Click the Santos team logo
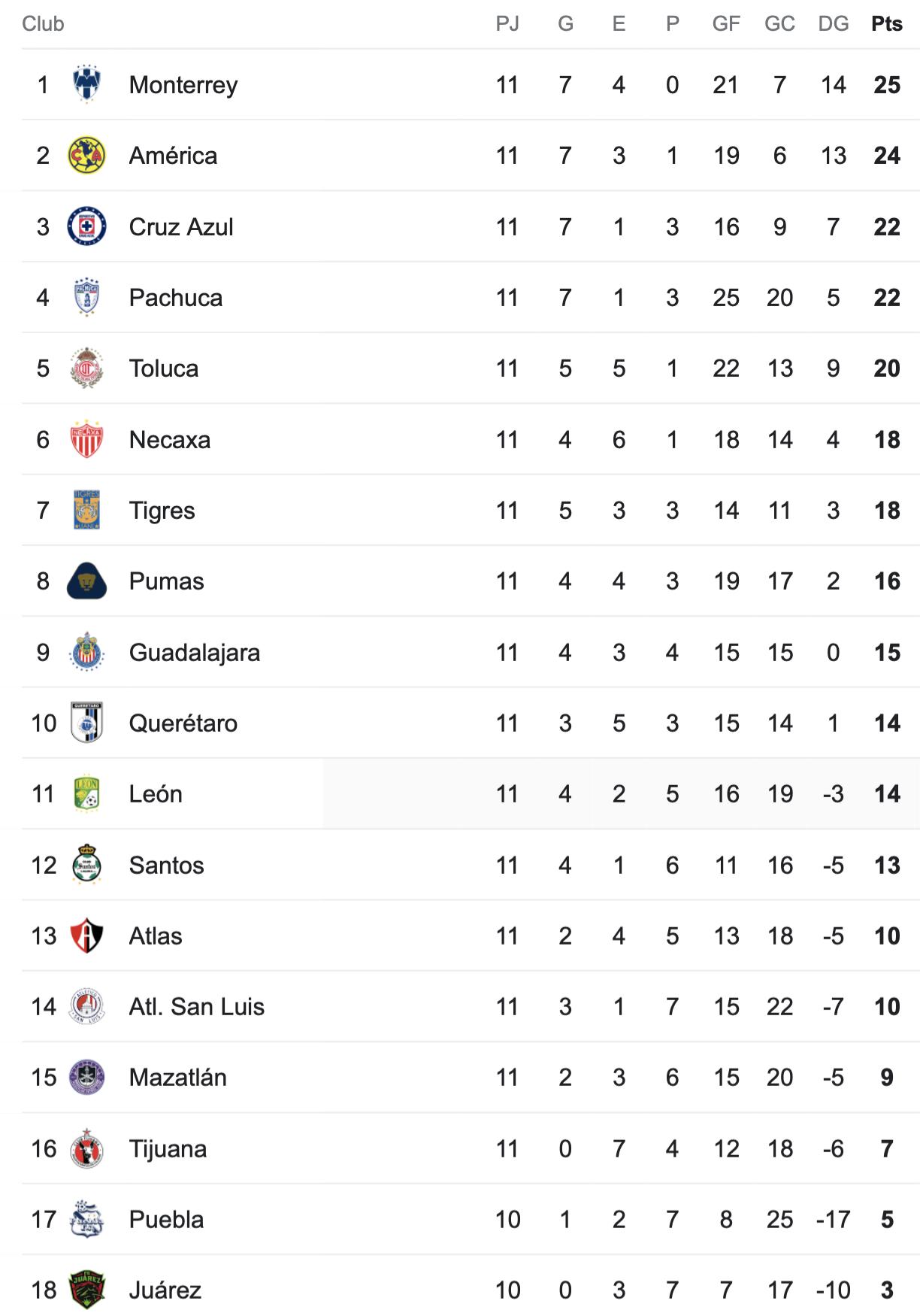Viewport: 920px width, 1316px height. tap(86, 865)
